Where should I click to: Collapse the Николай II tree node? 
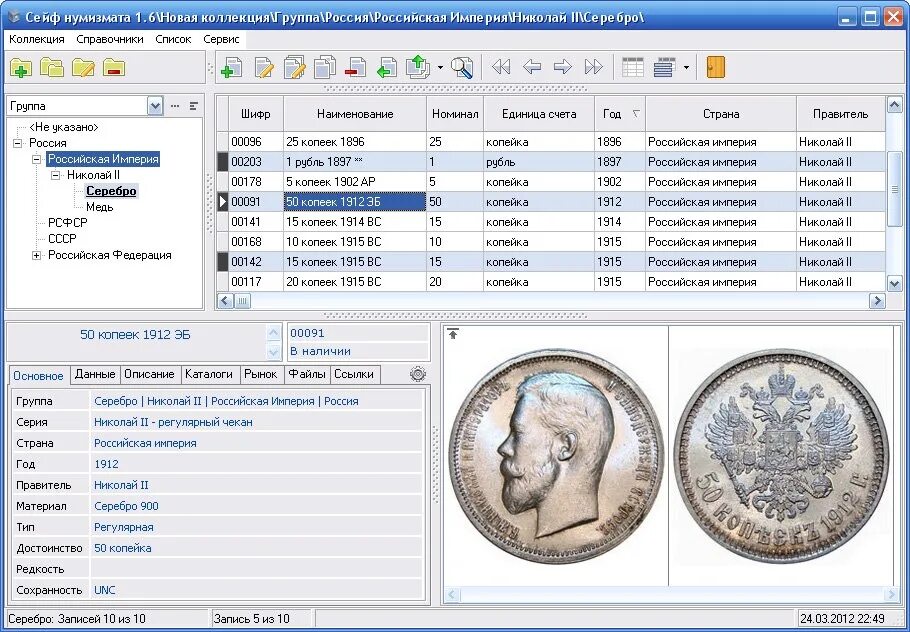[56, 175]
